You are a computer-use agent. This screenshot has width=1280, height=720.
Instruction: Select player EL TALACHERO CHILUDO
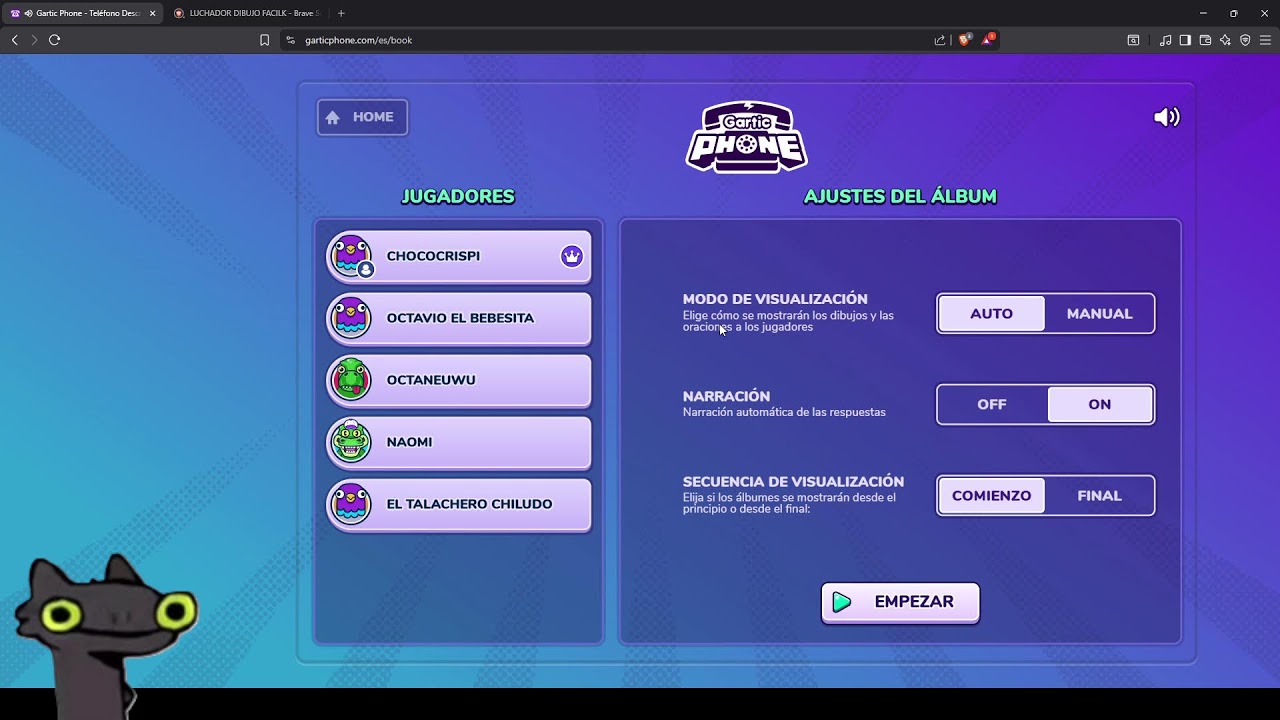(x=459, y=504)
